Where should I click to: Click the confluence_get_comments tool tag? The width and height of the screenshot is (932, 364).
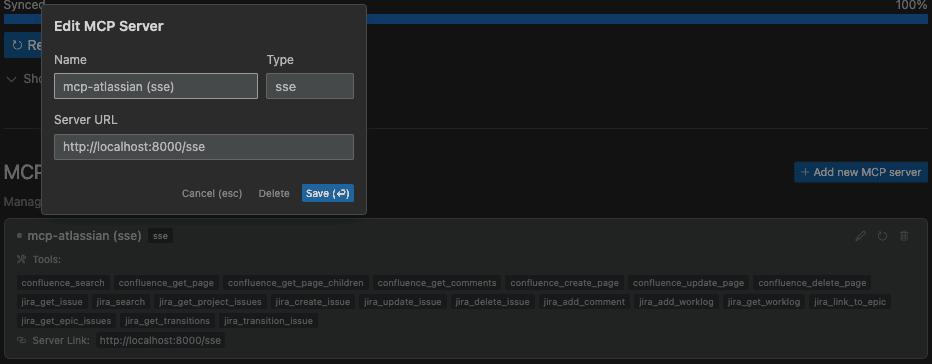(x=437, y=283)
